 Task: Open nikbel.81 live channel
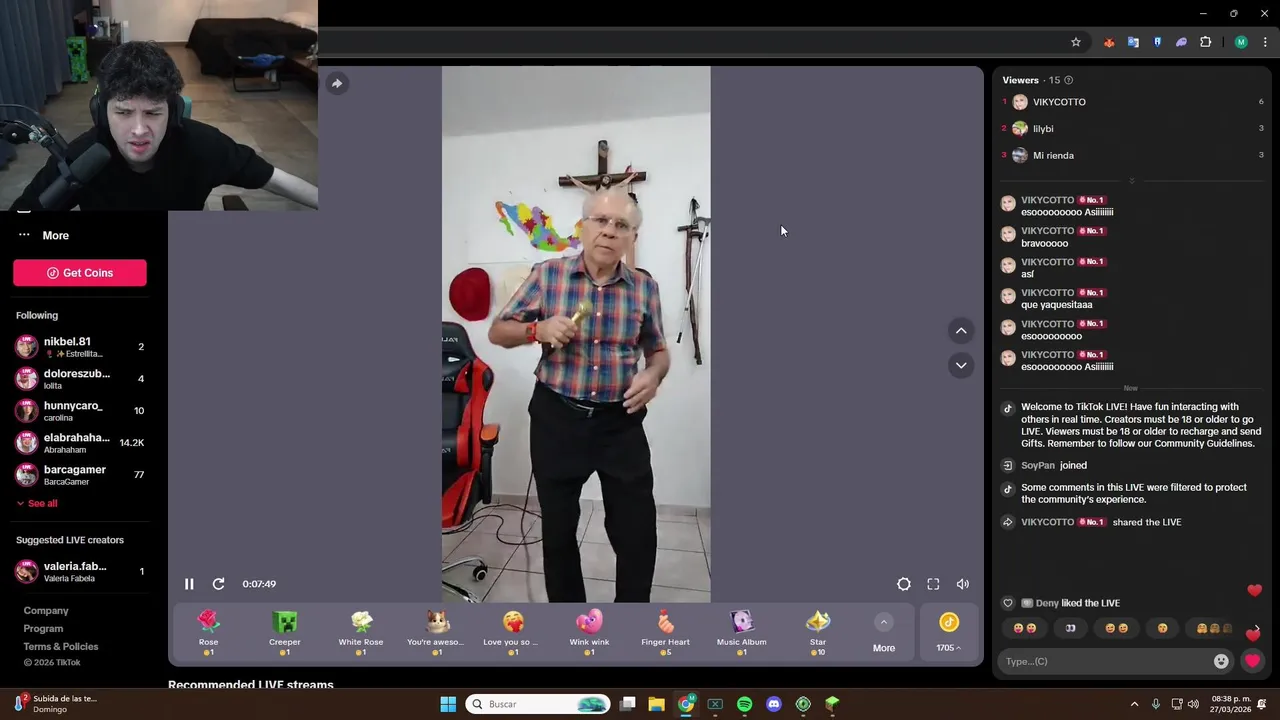pos(80,347)
